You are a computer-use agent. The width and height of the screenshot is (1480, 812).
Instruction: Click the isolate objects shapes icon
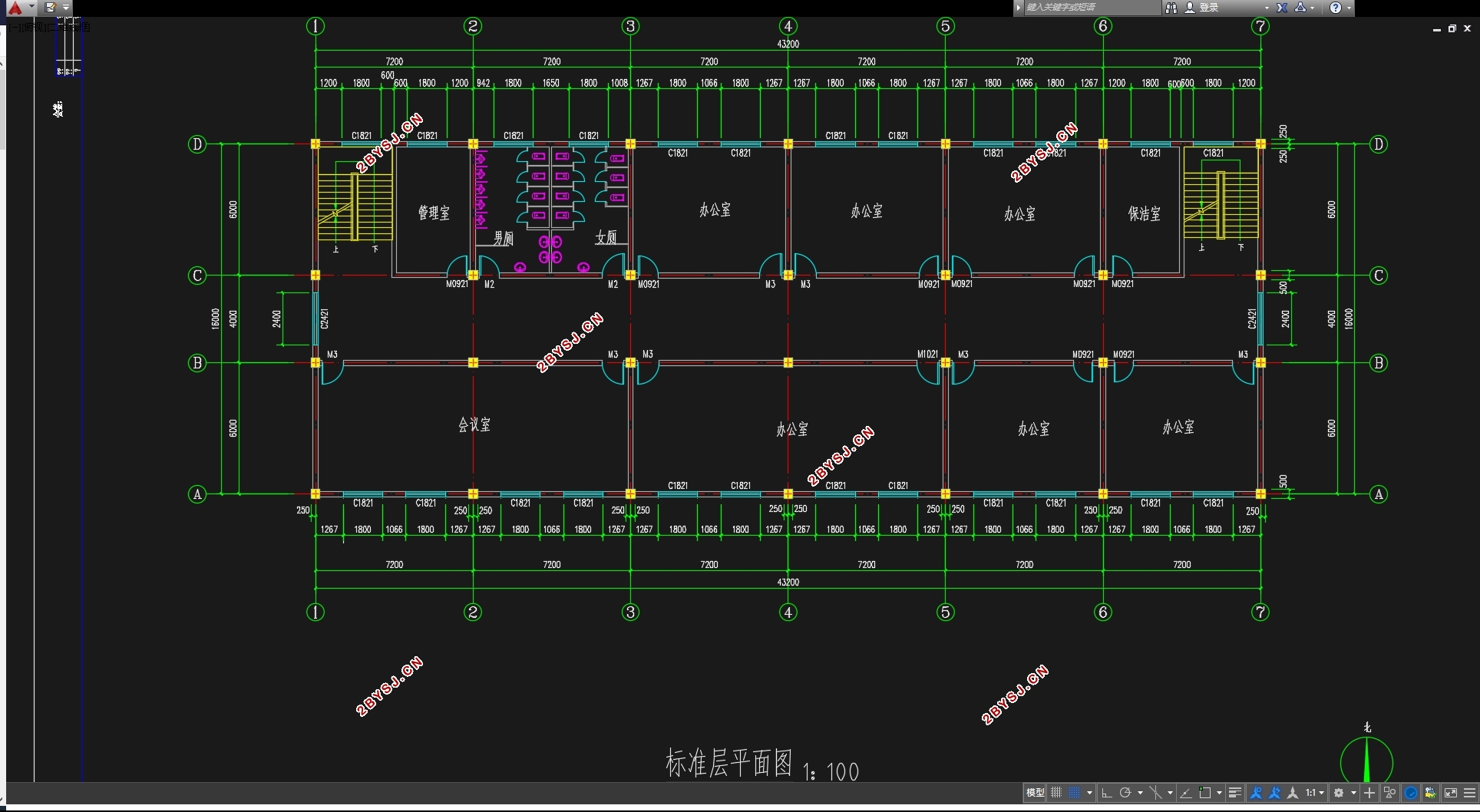[x=1389, y=793]
